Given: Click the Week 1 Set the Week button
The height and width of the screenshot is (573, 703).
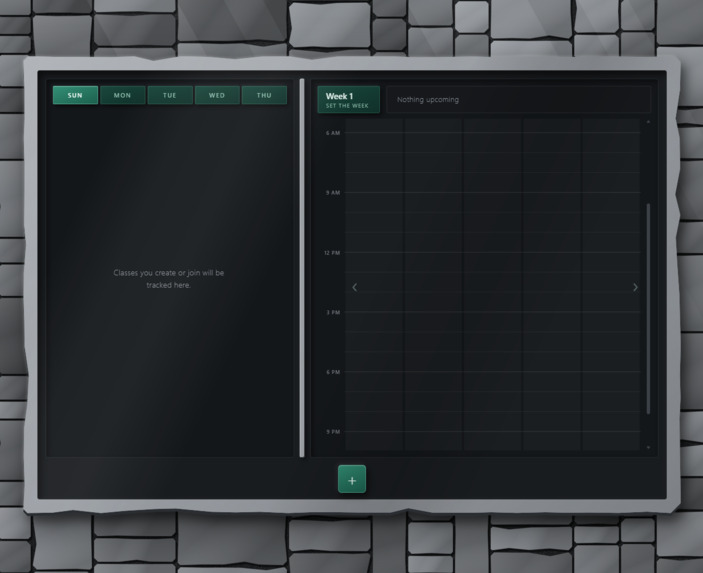Looking at the screenshot, I should coord(349,100).
